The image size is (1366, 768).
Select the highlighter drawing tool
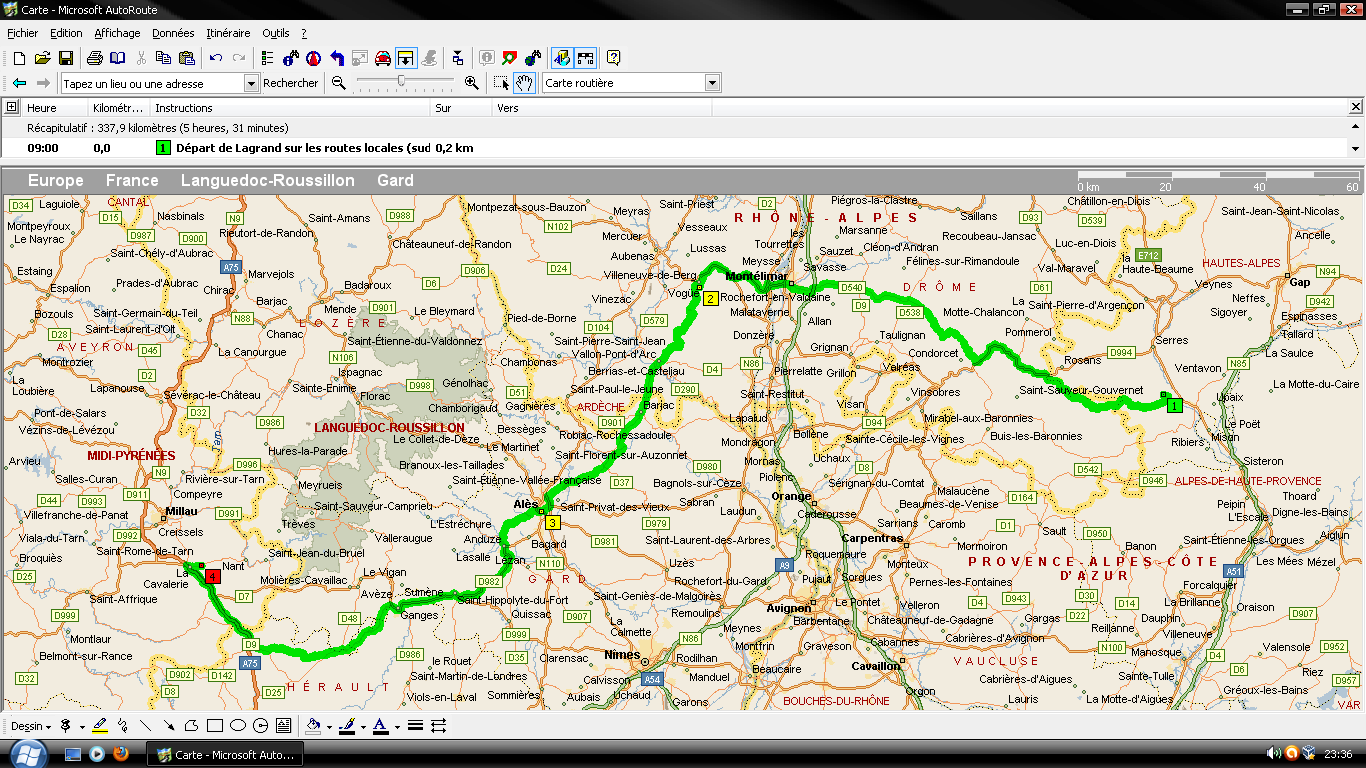tap(99, 726)
